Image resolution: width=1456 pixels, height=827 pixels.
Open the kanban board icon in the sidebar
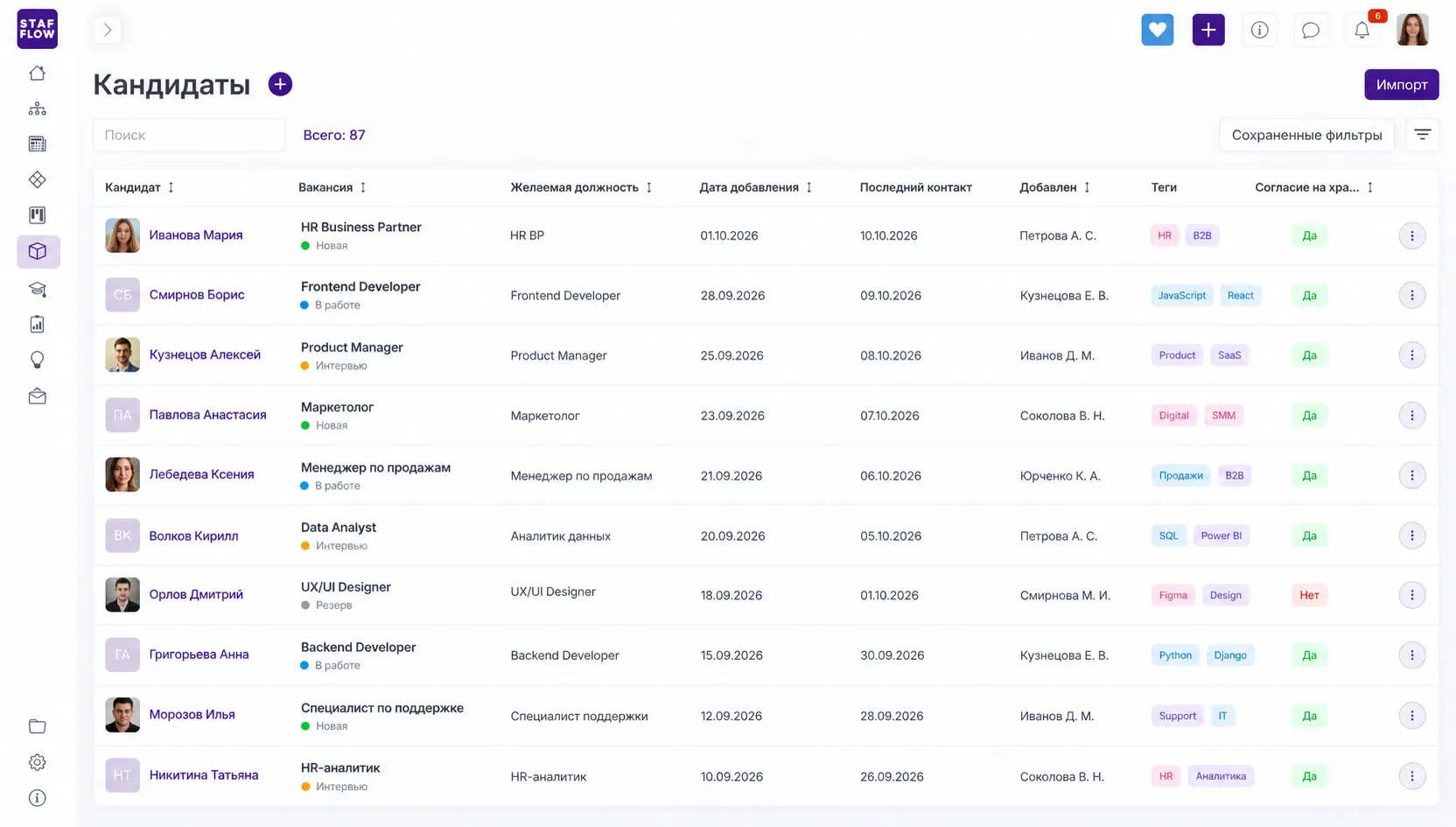tap(37, 215)
